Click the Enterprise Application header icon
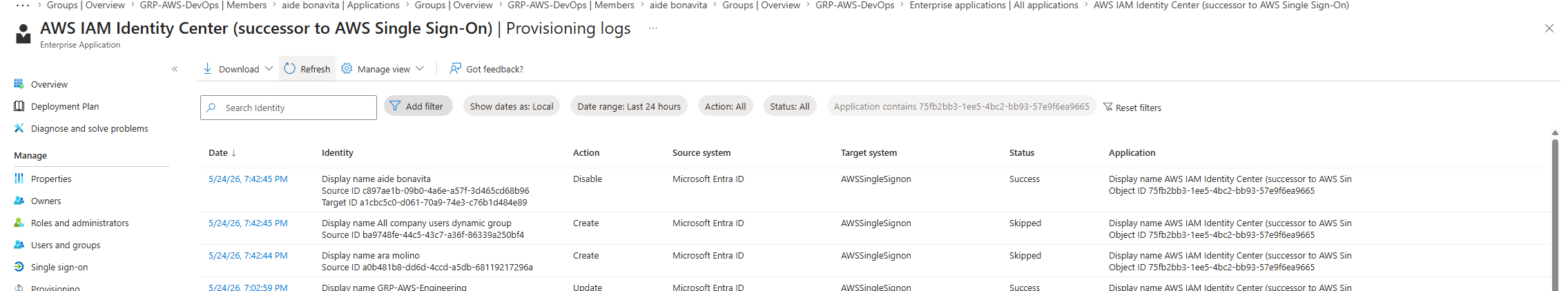The image size is (1568, 291). click(23, 34)
